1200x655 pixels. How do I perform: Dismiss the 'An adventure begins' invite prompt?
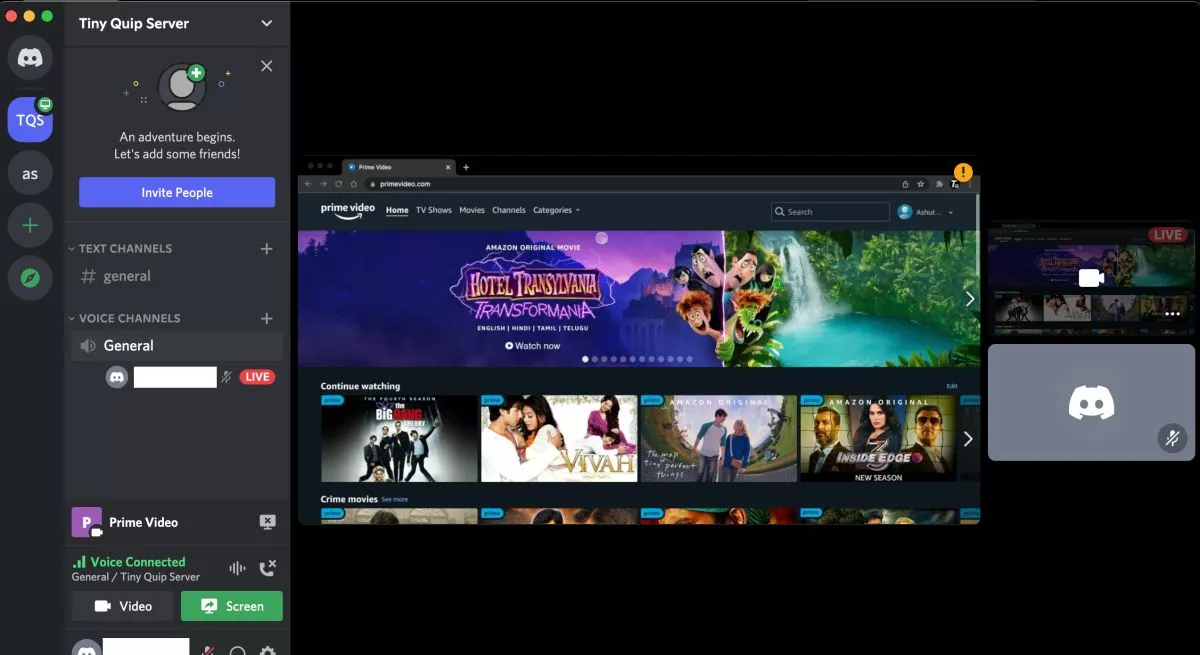pyautogui.click(x=266, y=66)
